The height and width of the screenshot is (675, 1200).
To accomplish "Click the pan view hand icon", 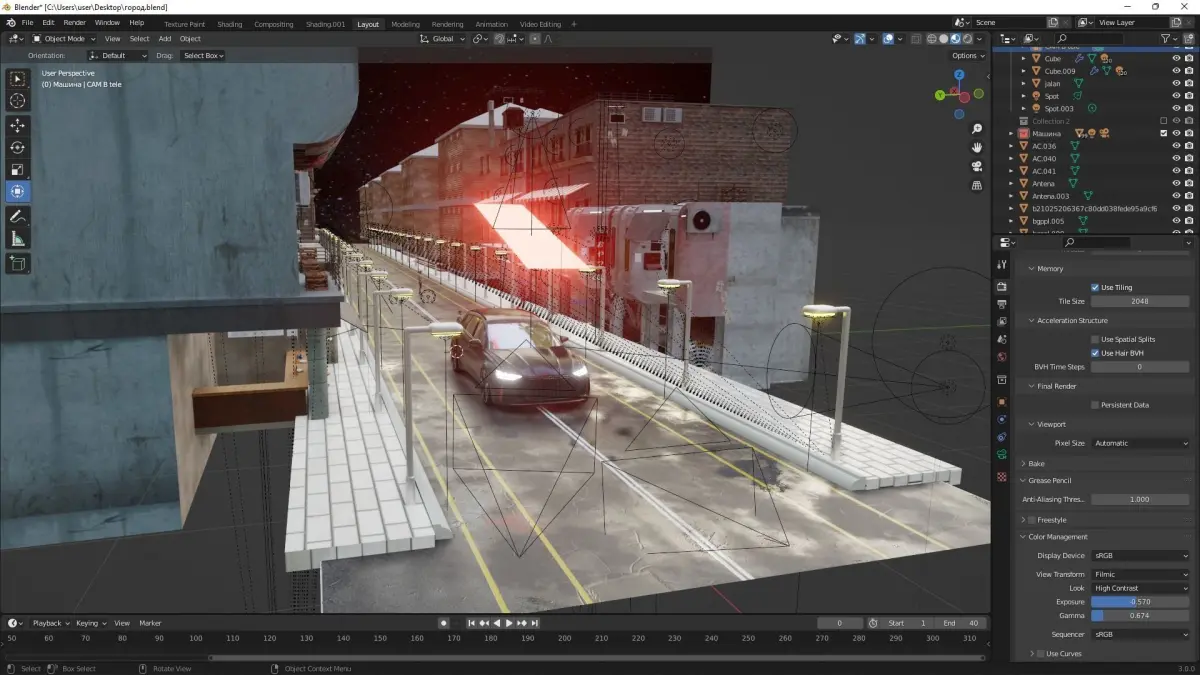I will click(x=977, y=148).
